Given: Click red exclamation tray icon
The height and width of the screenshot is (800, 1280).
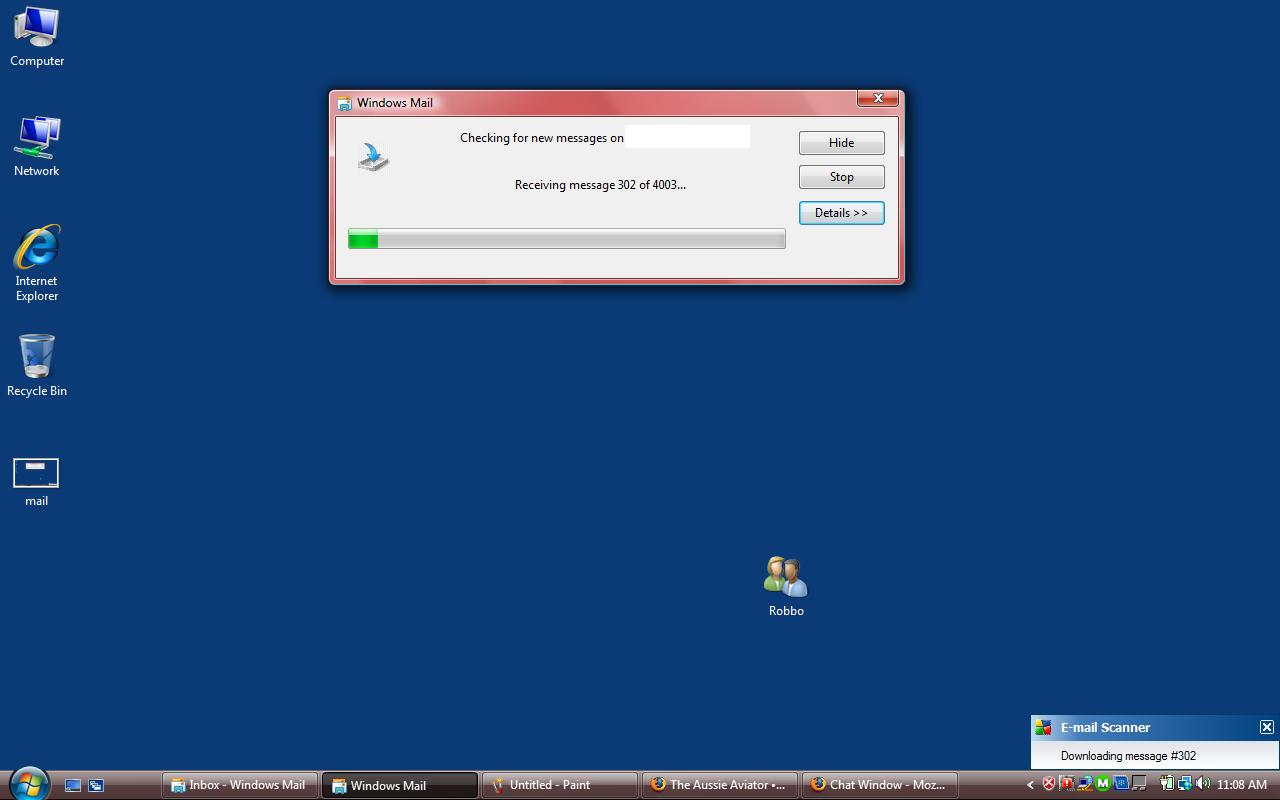Looking at the screenshot, I should pos(1067,784).
